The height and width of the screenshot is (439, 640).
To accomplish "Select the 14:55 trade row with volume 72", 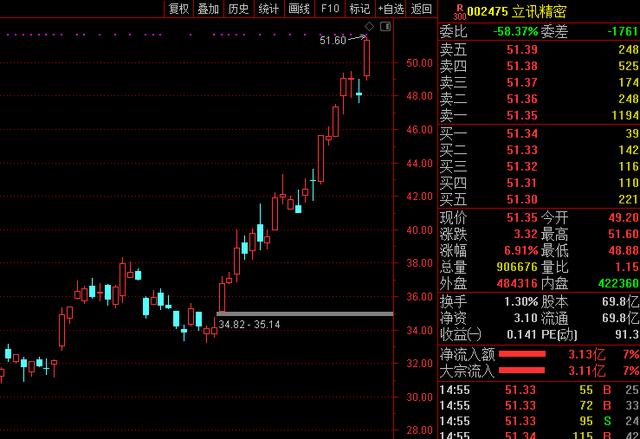I will coord(539,406).
